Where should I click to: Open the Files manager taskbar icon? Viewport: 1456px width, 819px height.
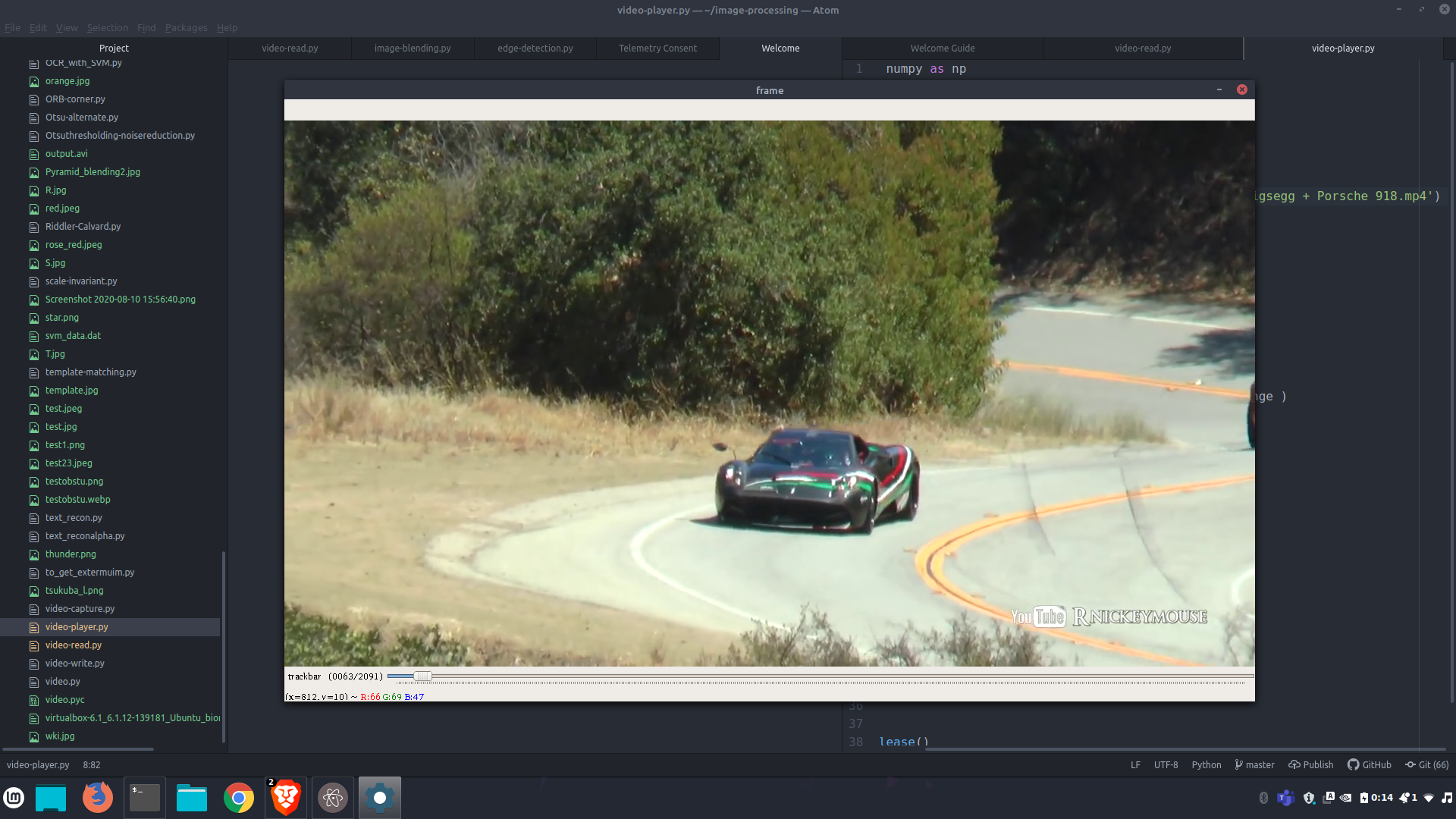pos(191,798)
